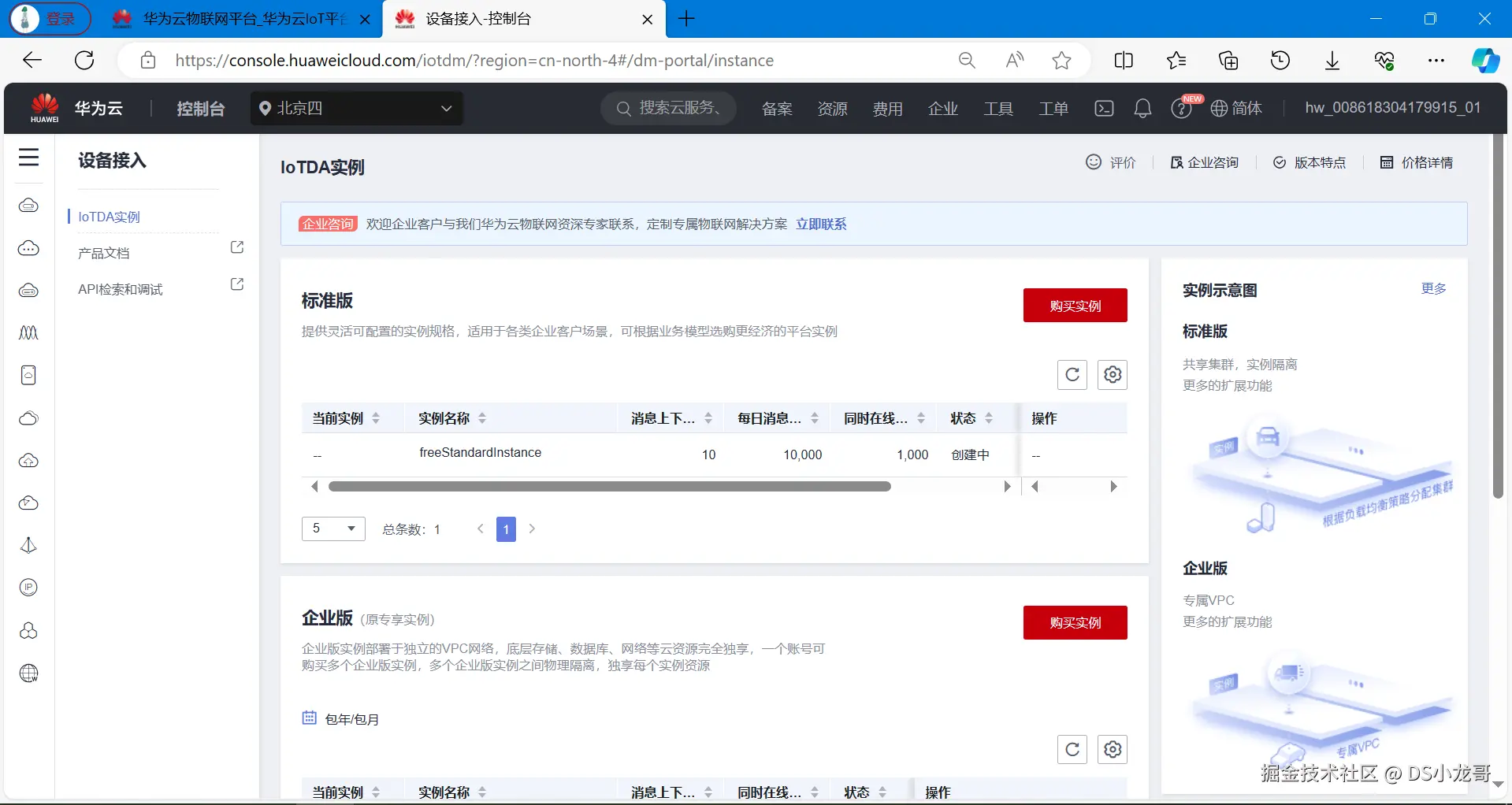The width and height of the screenshot is (1512, 805).
Task: Open split screen icon in browser toolbar
Action: click(x=1124, y=61)
